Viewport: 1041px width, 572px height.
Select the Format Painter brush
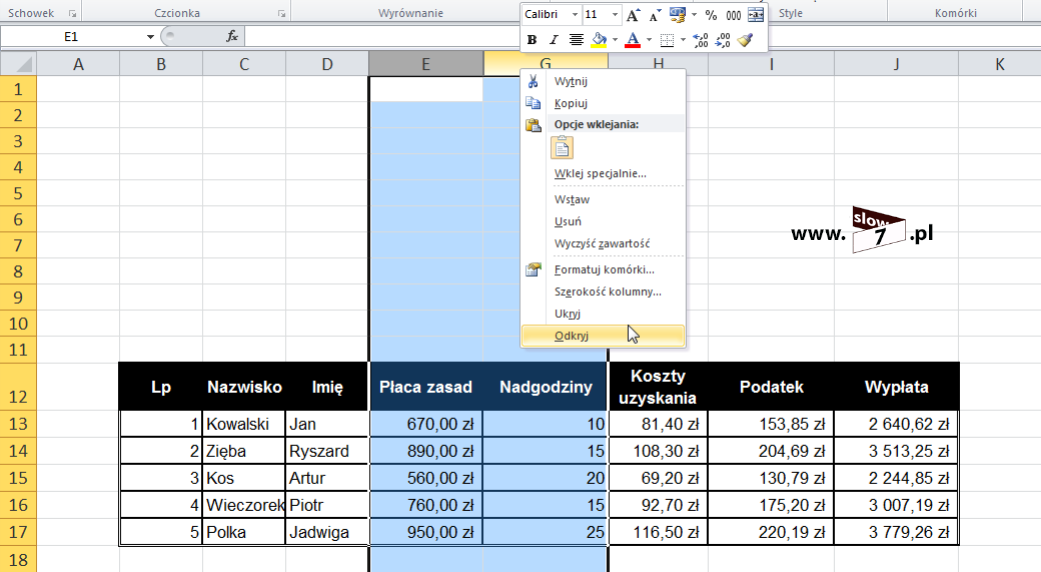pos(746,40)
